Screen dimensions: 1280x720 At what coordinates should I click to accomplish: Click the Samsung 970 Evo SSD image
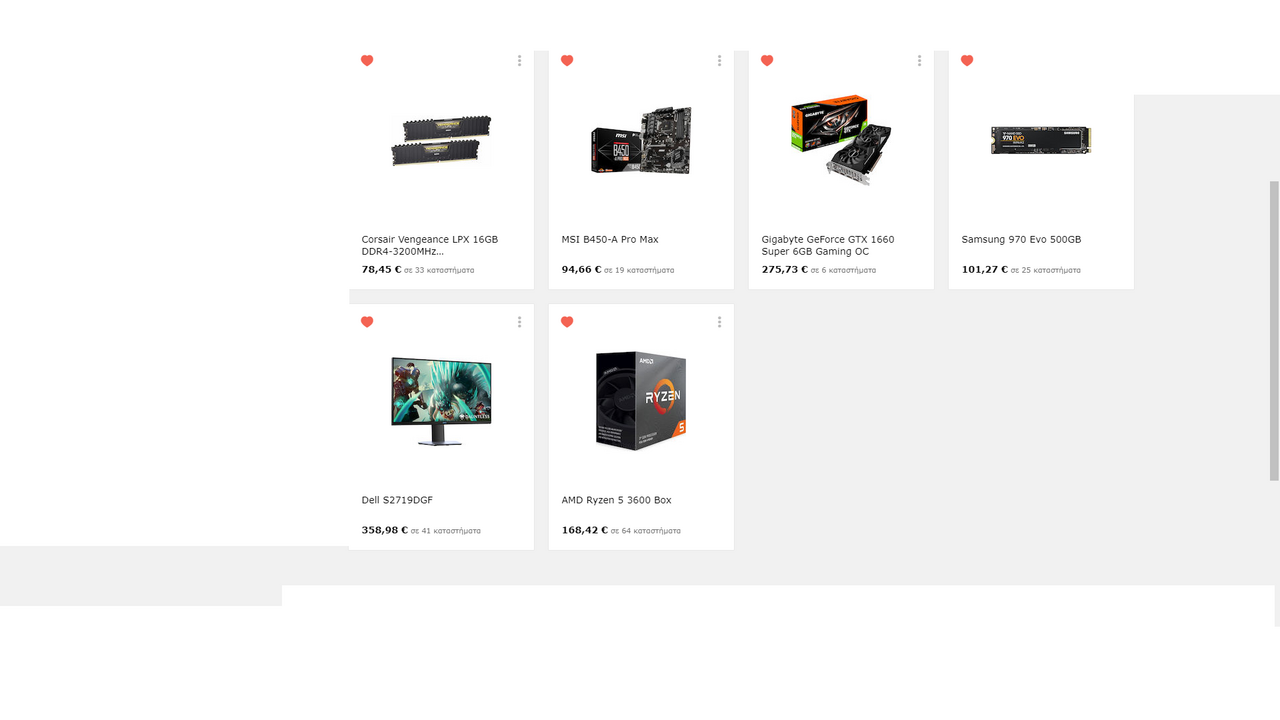coord(1041,140)
